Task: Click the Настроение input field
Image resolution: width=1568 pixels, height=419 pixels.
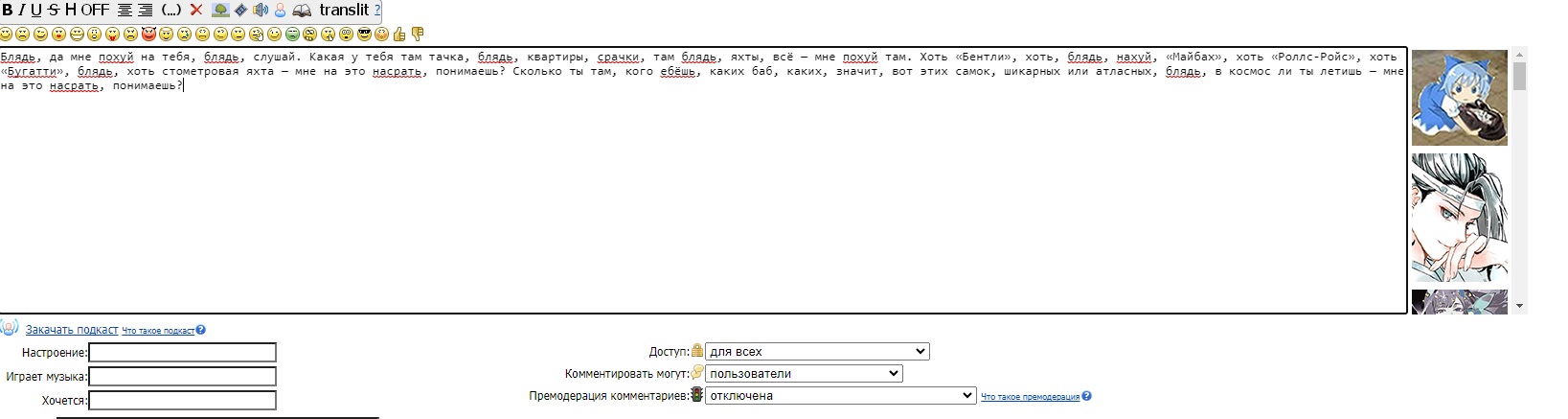Action: coord(182,353)
